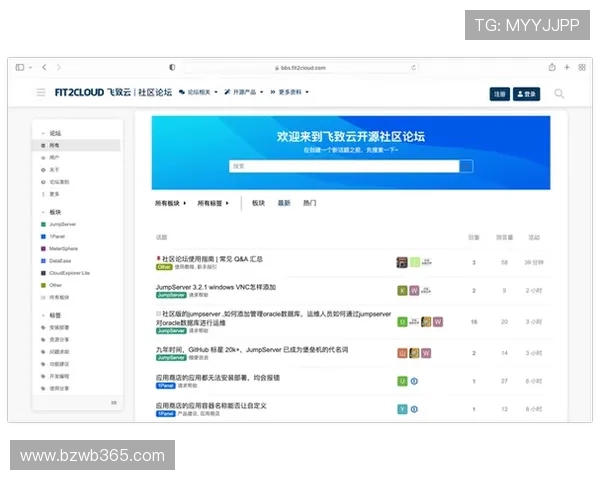Click the 登录 login button
This screenshot has width=600, height=480.
pyautogui.click(x=526, y=94)
